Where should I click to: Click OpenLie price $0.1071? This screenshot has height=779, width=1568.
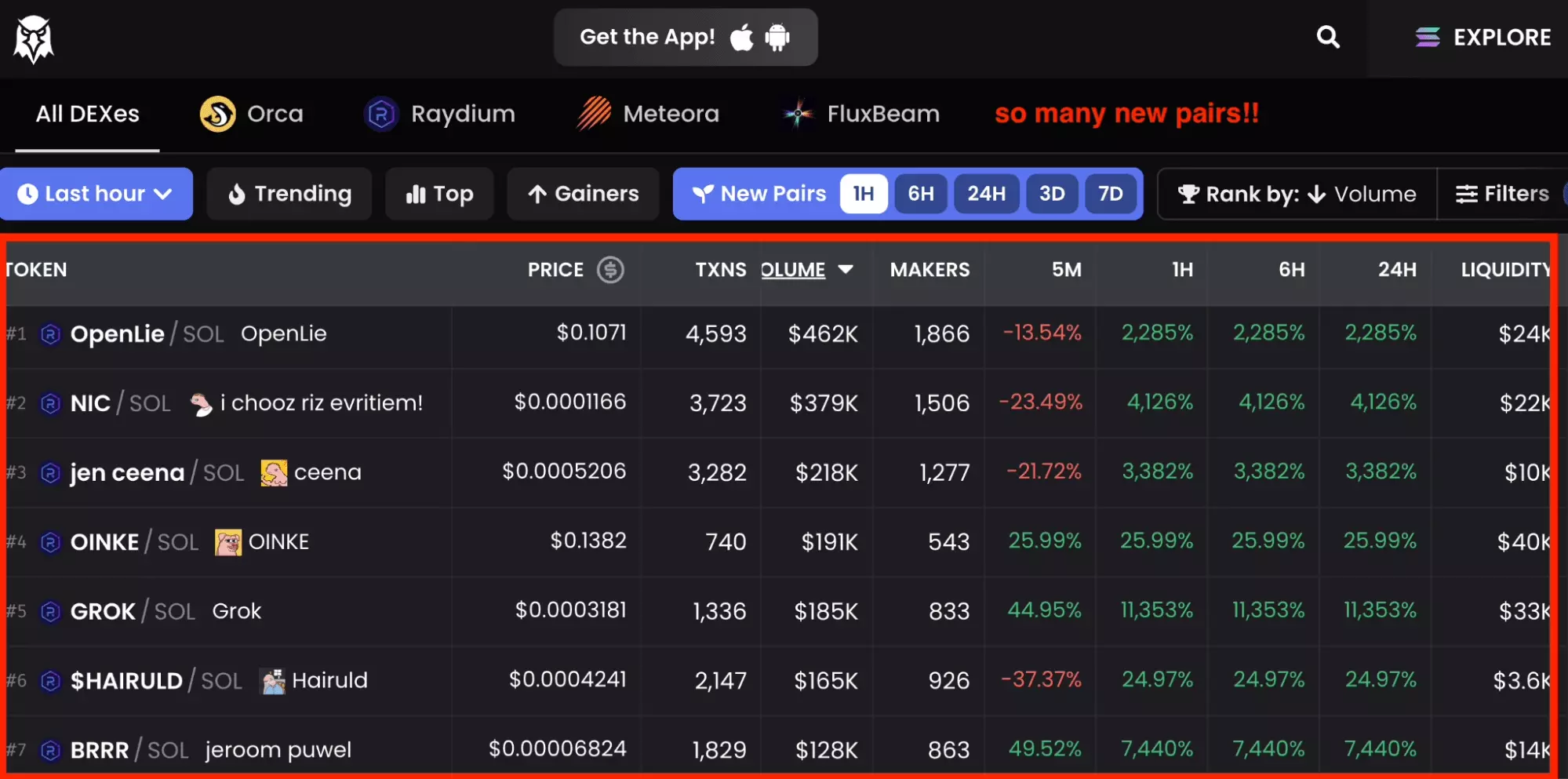click(x=591, y=333)
